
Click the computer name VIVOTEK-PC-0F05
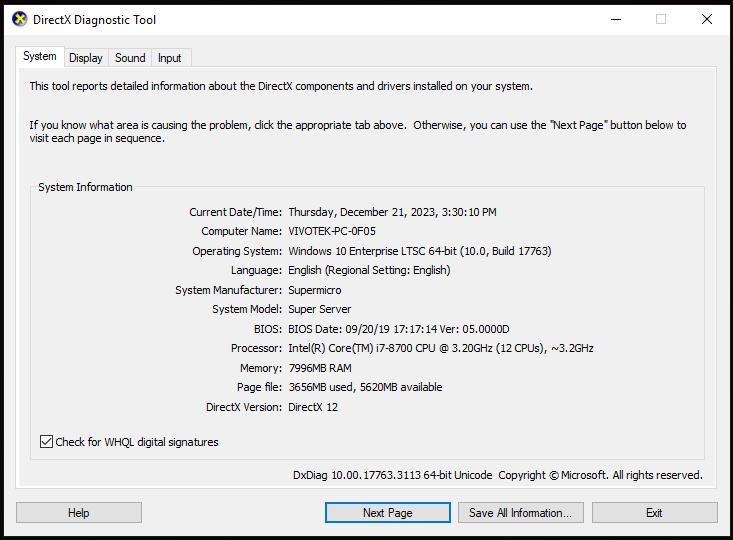click(x=332, y=231)
